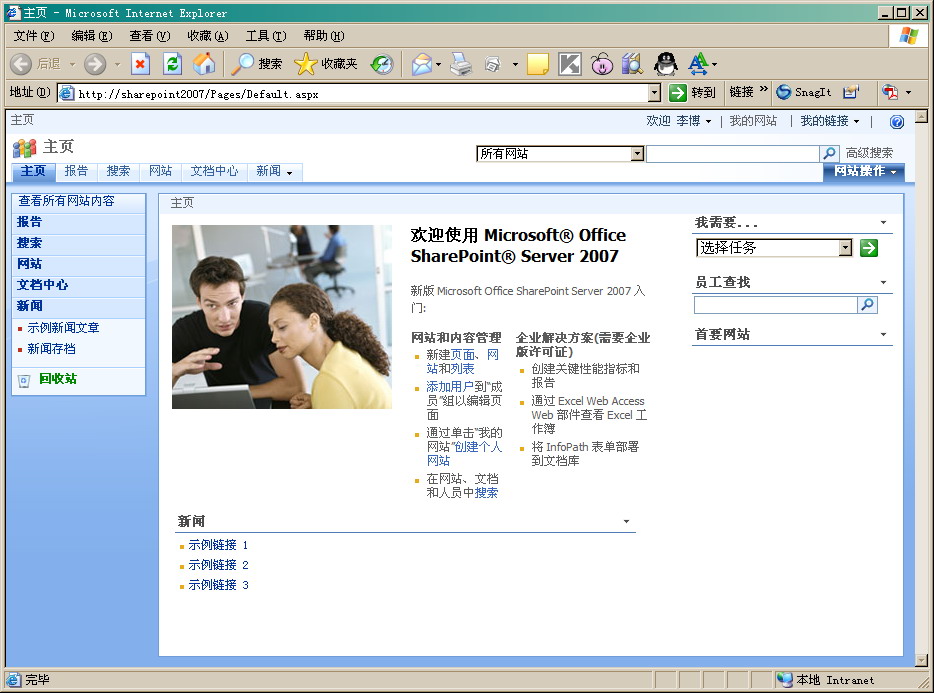The image size is (934, 693).
Task: Open the 收藏夹 star favorites button
Action: tap(326, 64)
